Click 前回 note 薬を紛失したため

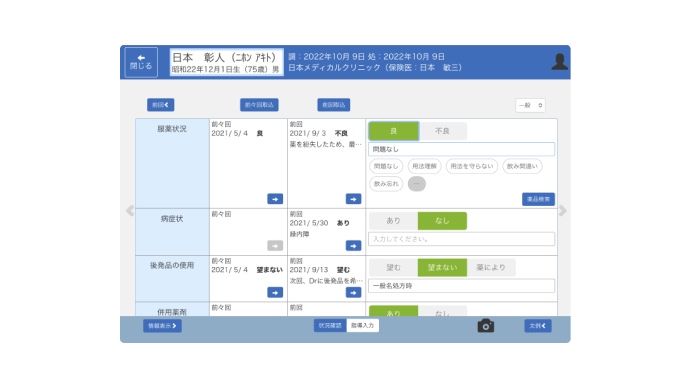(325, 144)
